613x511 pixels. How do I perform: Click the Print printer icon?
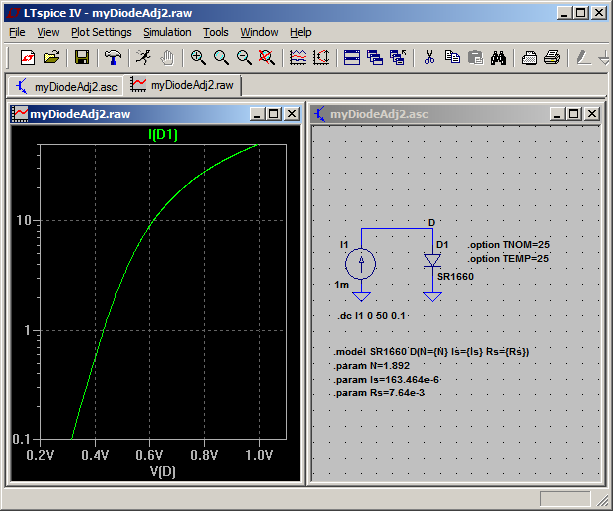coord(552,57)
